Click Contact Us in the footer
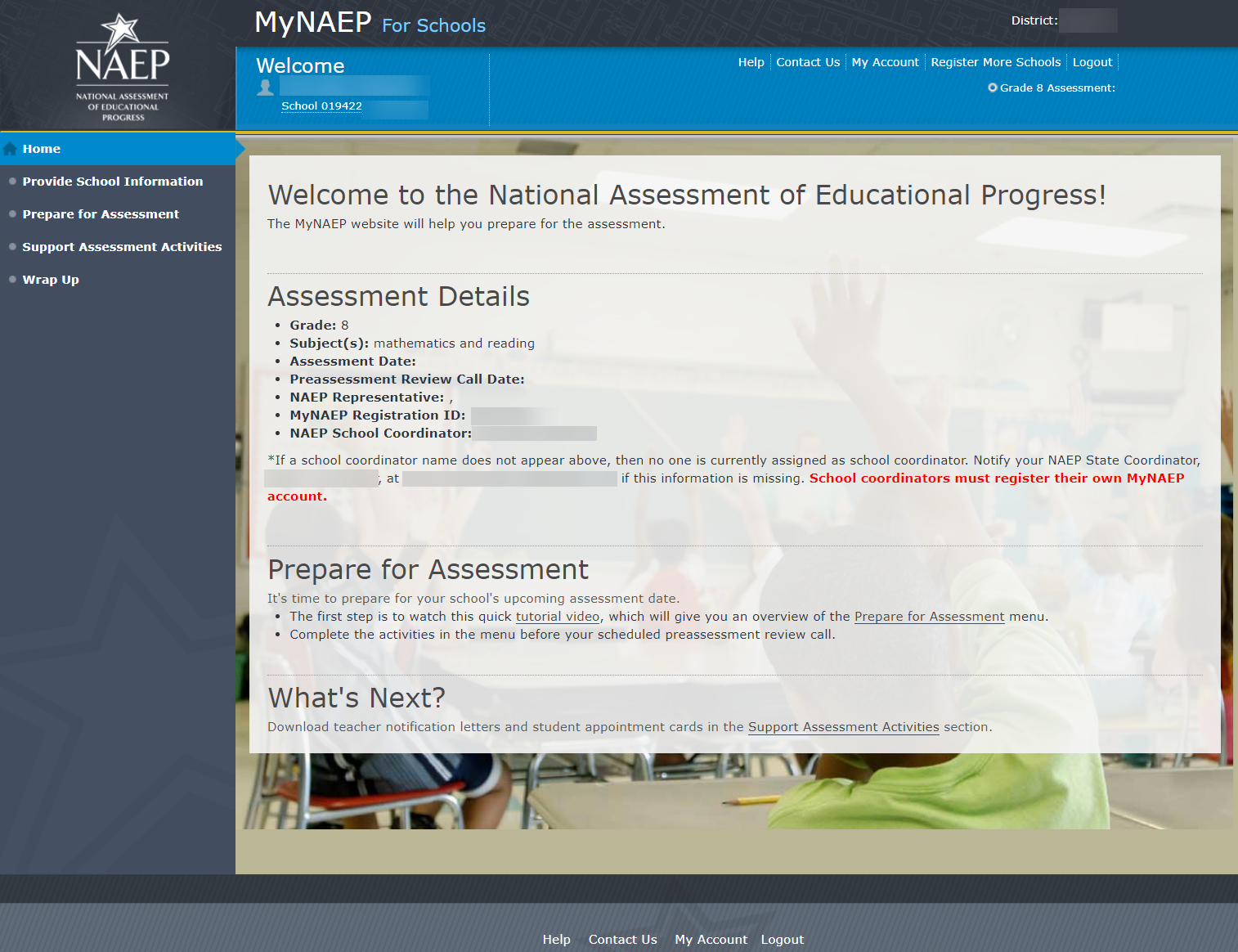 [x=623, y=940]
